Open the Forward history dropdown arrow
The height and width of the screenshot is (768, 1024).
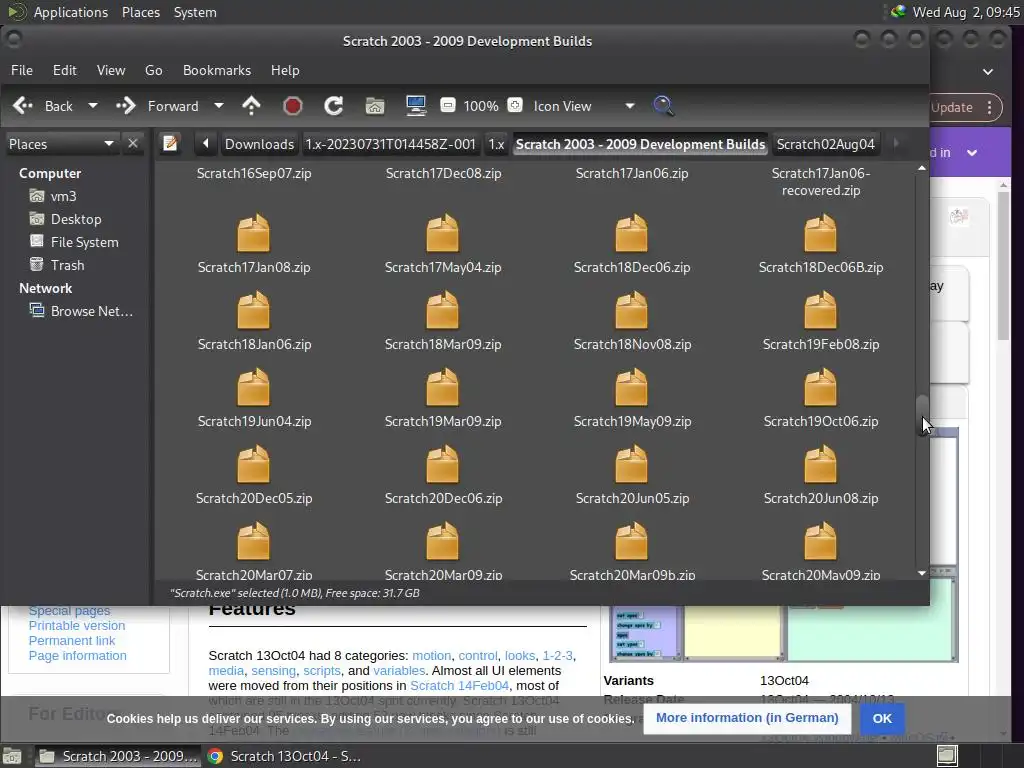(x=219, y=106)
